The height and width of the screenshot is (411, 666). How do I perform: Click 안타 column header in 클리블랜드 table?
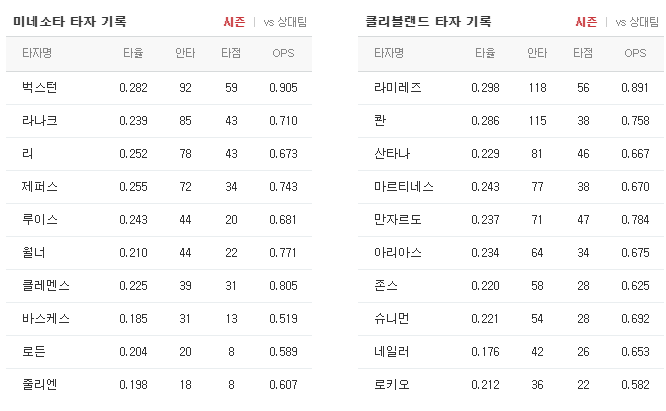(x=537, y=53)
